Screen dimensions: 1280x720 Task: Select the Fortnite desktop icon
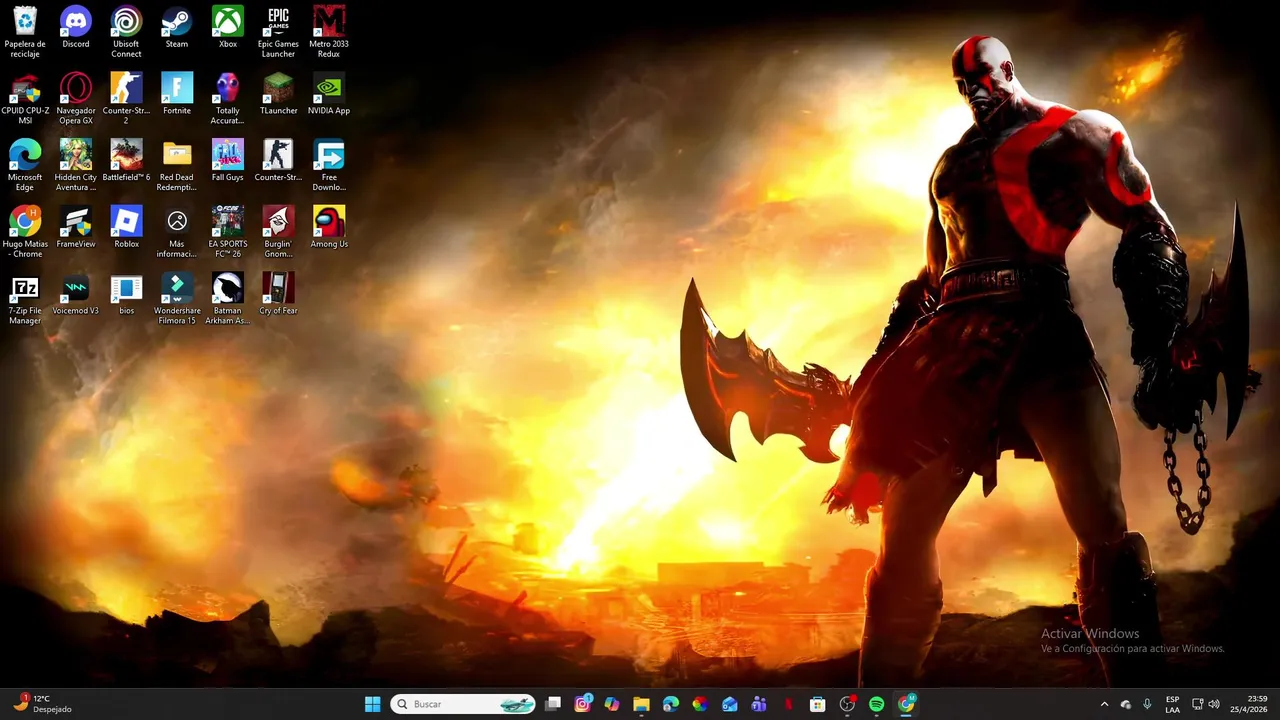[x=177, y=94]
